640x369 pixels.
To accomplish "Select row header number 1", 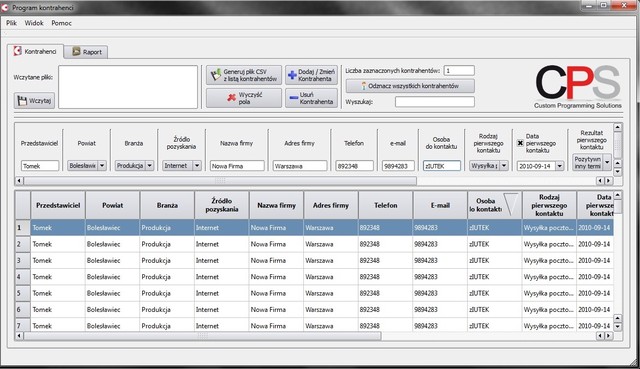I will (23, 227).
